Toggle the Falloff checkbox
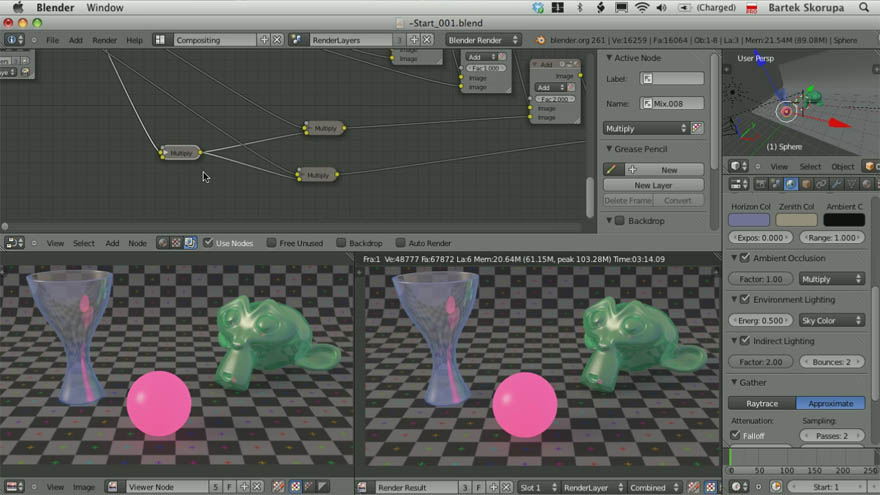Screen dimensions: 880x495 click(x=735, y=435)
